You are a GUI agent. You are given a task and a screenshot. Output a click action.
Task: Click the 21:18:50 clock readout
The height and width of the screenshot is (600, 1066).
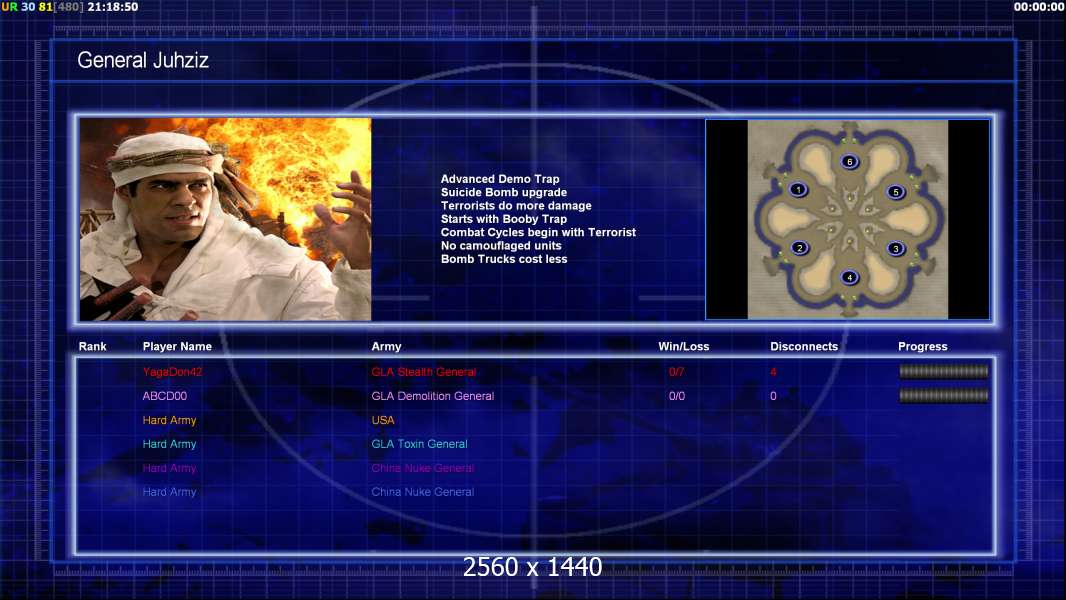113,7
